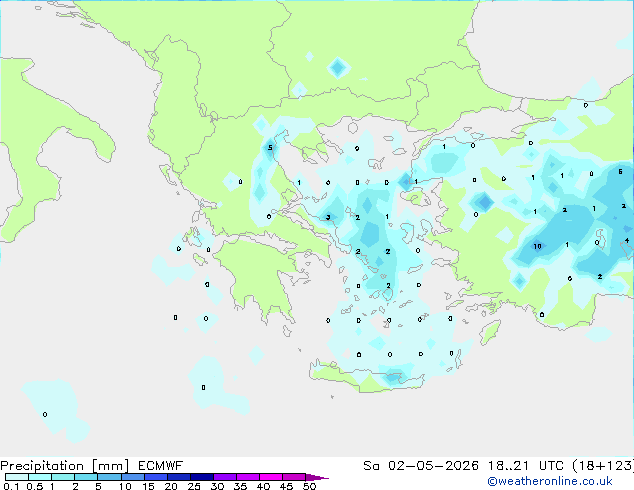Screen dimensions: 634x490
Task: Click the legend swatch between 20 and 25
Action: [178, 477]
